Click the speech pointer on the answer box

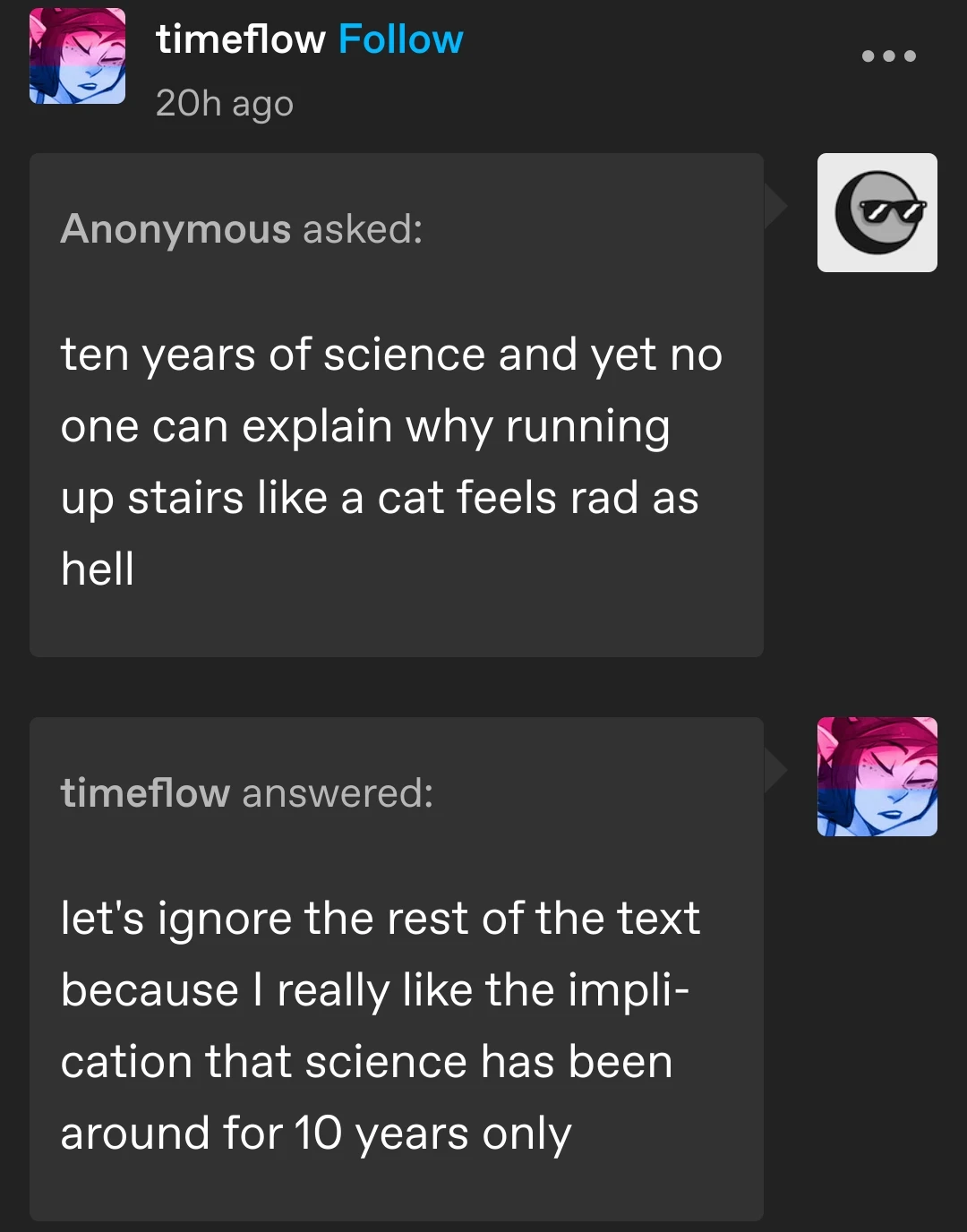(775, 771)
